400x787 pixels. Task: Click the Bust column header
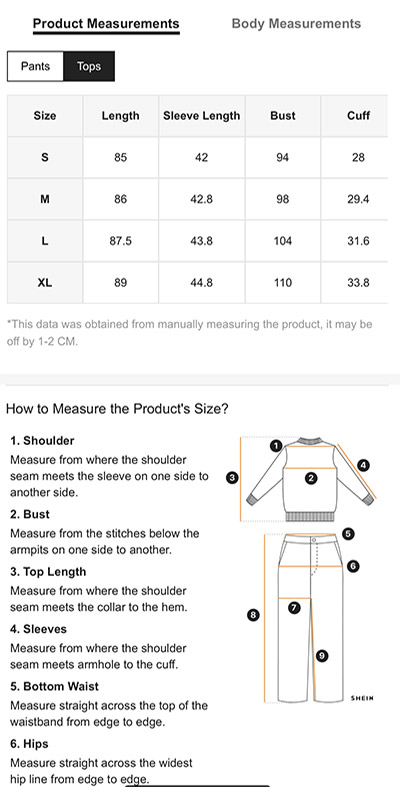[283, 115]
